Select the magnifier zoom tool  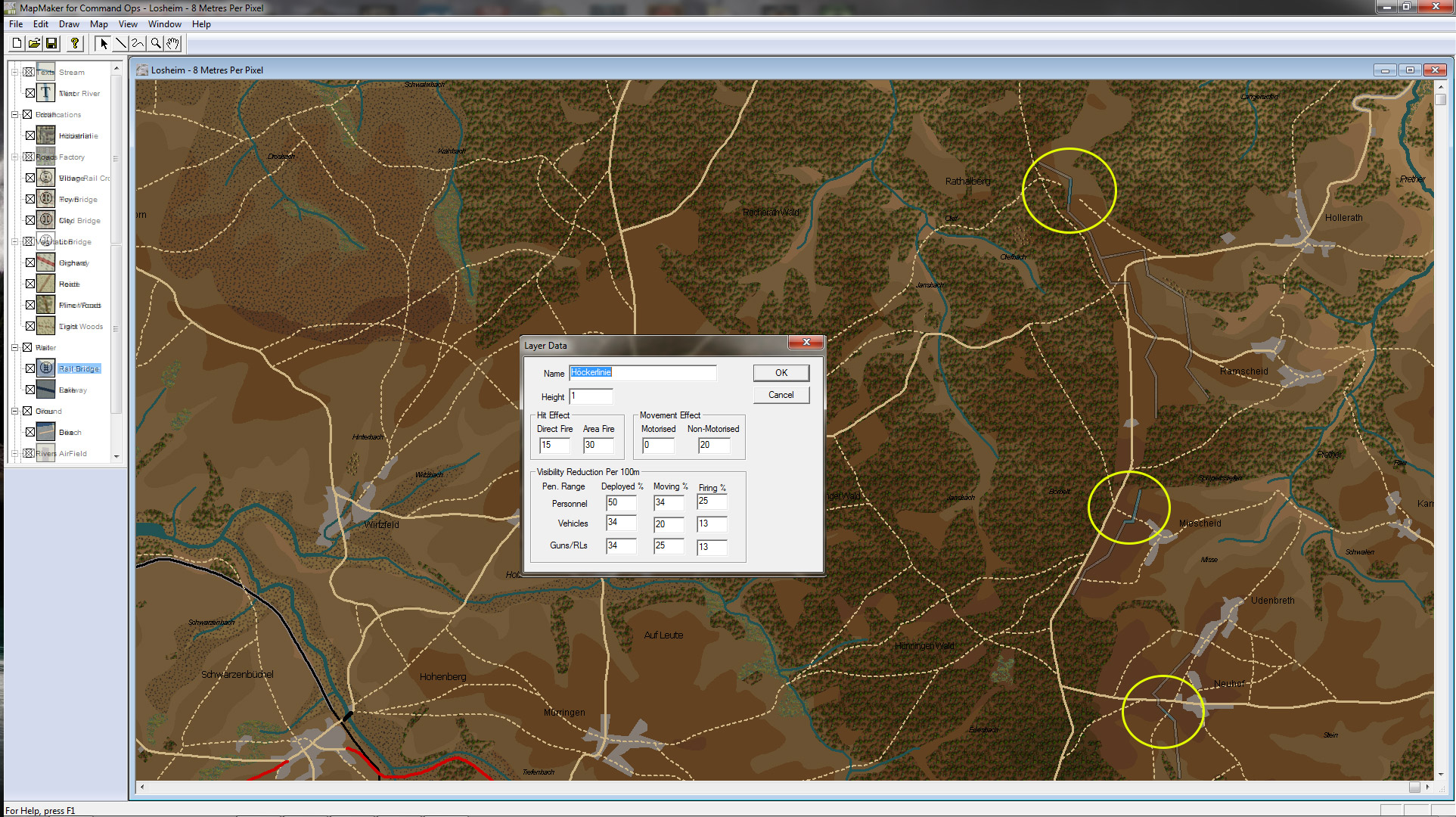tap(155, 43)
